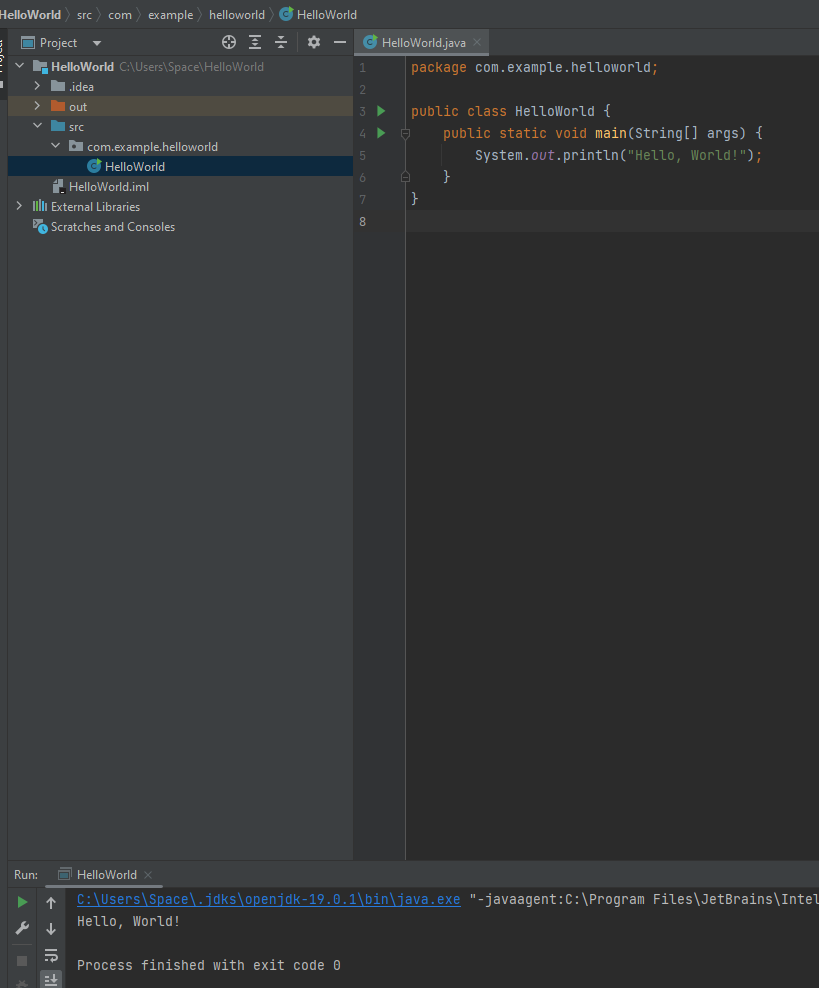
Task: Toggle Soft-Wrap in the Run console
Action: 50,956
